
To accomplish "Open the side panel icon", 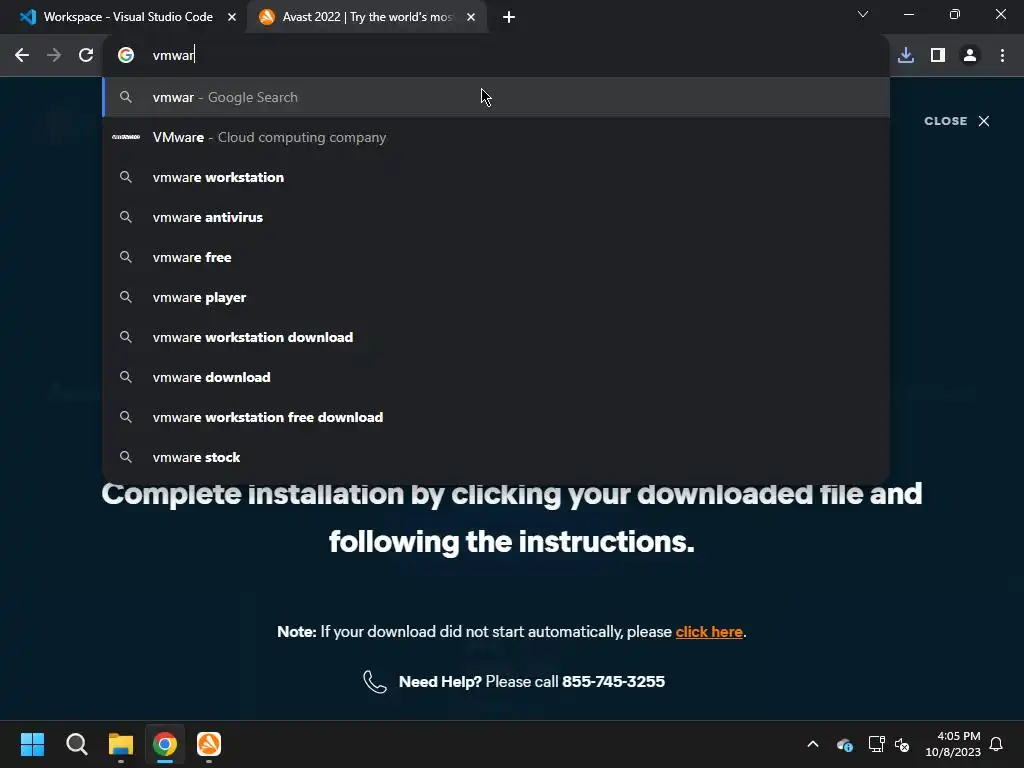I will (938, 56).
